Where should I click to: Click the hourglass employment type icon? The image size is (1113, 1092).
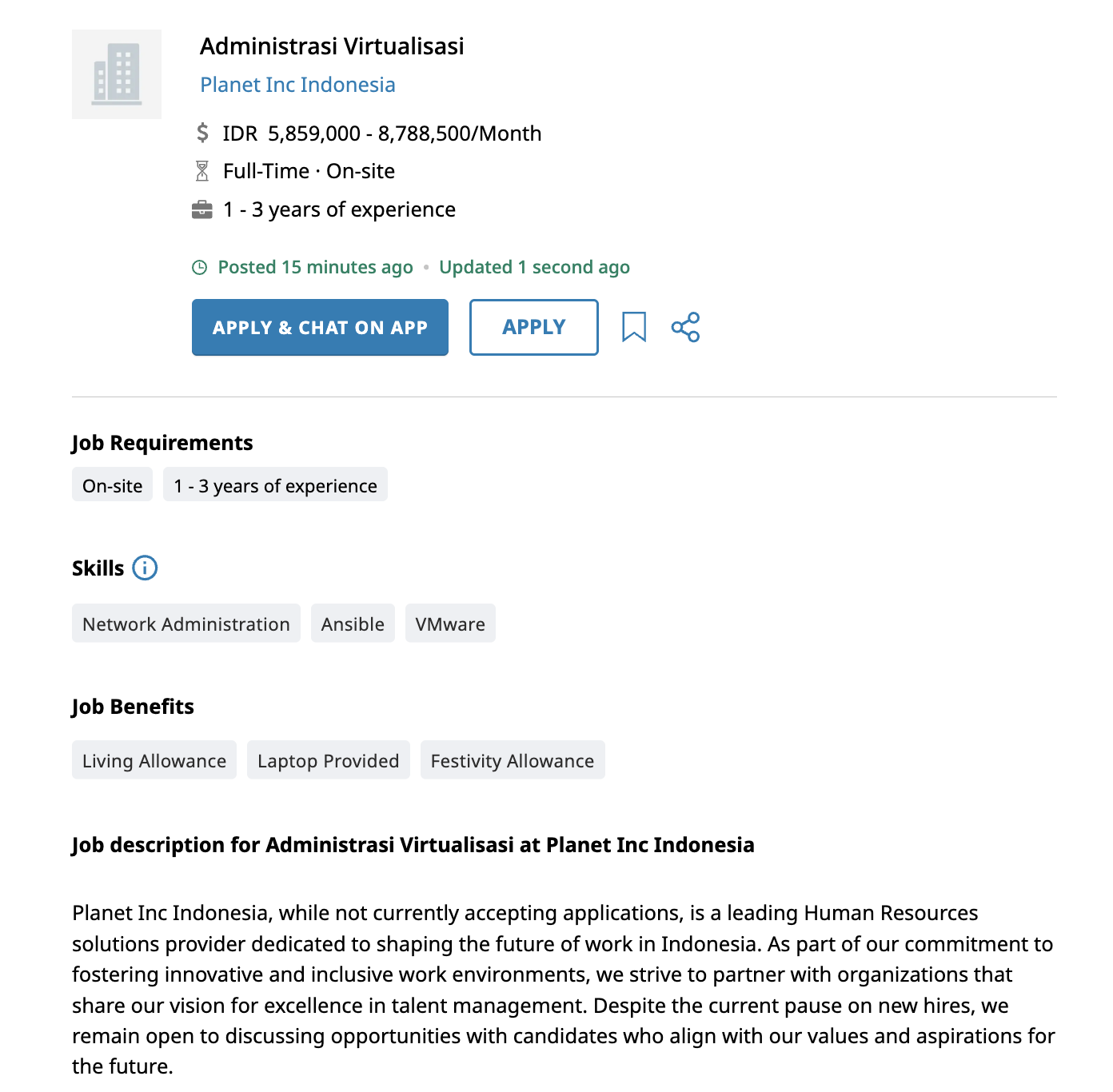coord(203,170)
